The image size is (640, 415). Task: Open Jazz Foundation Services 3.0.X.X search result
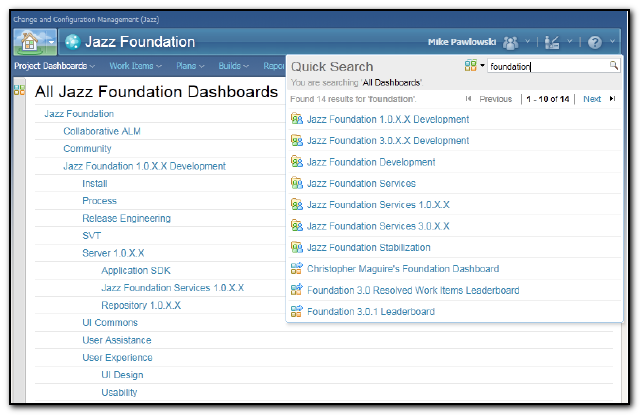point(378,226)
